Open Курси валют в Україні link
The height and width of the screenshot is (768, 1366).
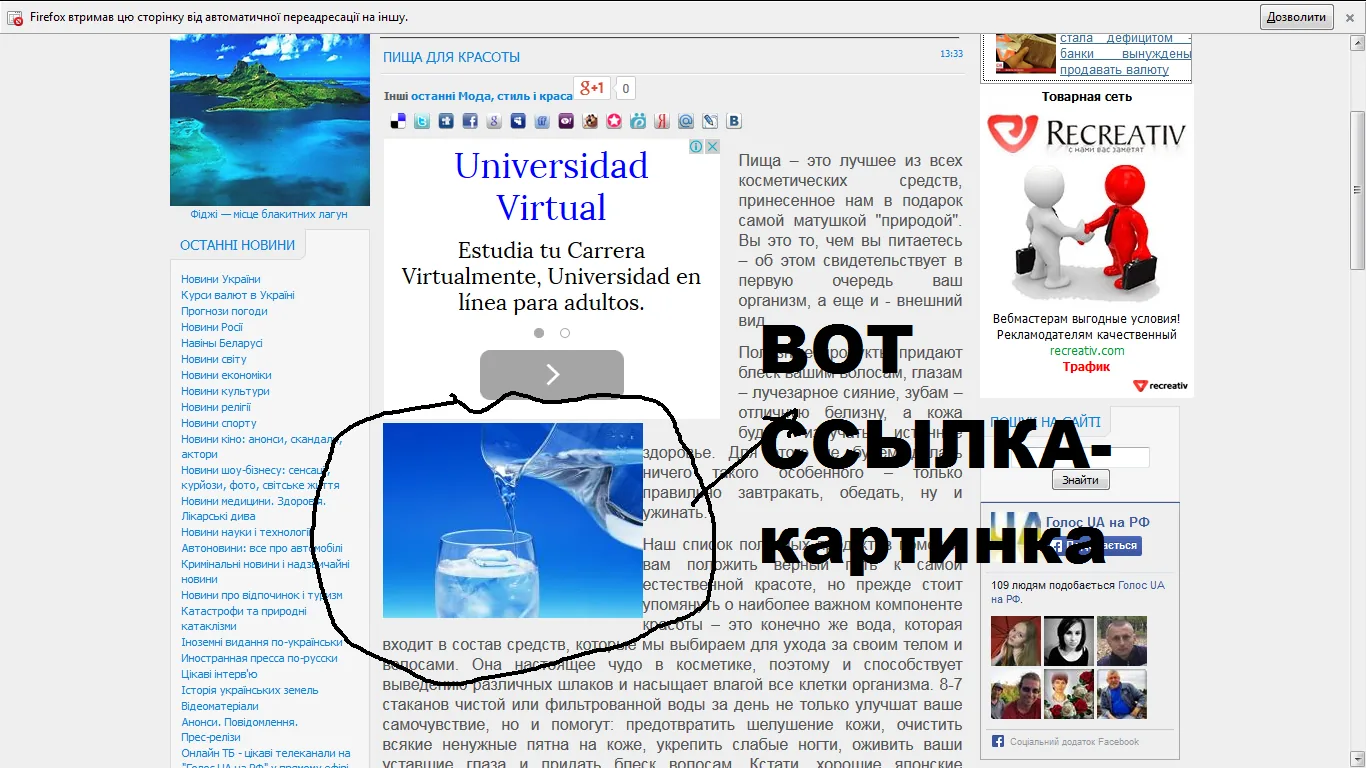pyautogui.click(x=238, y=295)
